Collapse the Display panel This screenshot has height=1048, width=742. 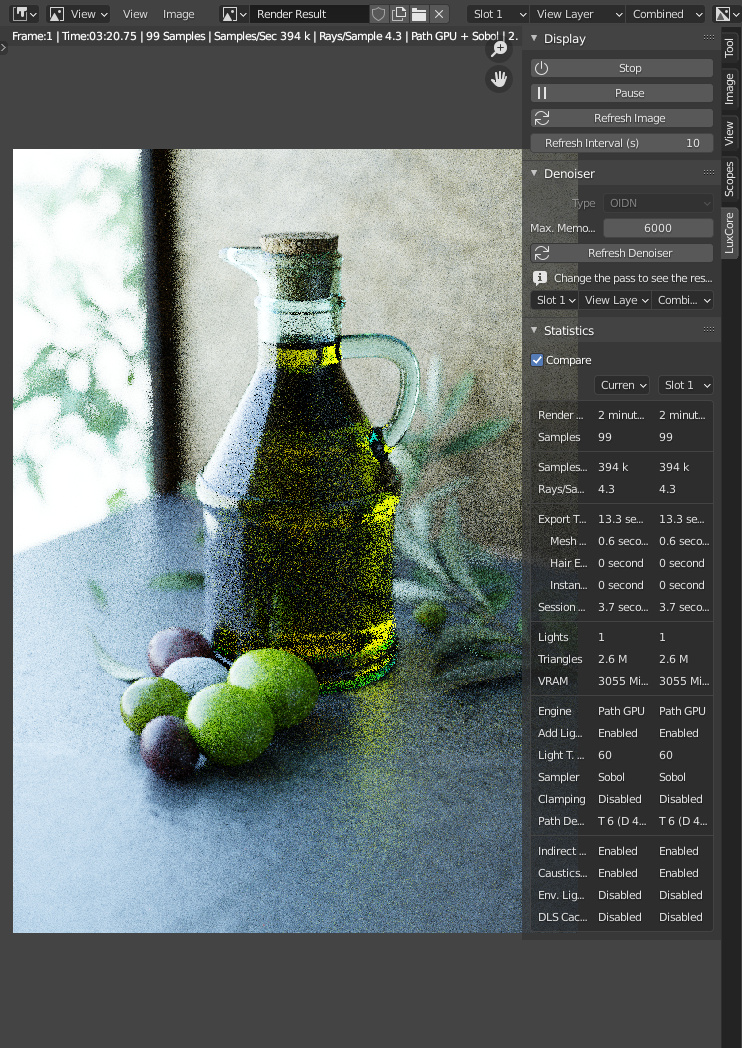pos(534,39)
